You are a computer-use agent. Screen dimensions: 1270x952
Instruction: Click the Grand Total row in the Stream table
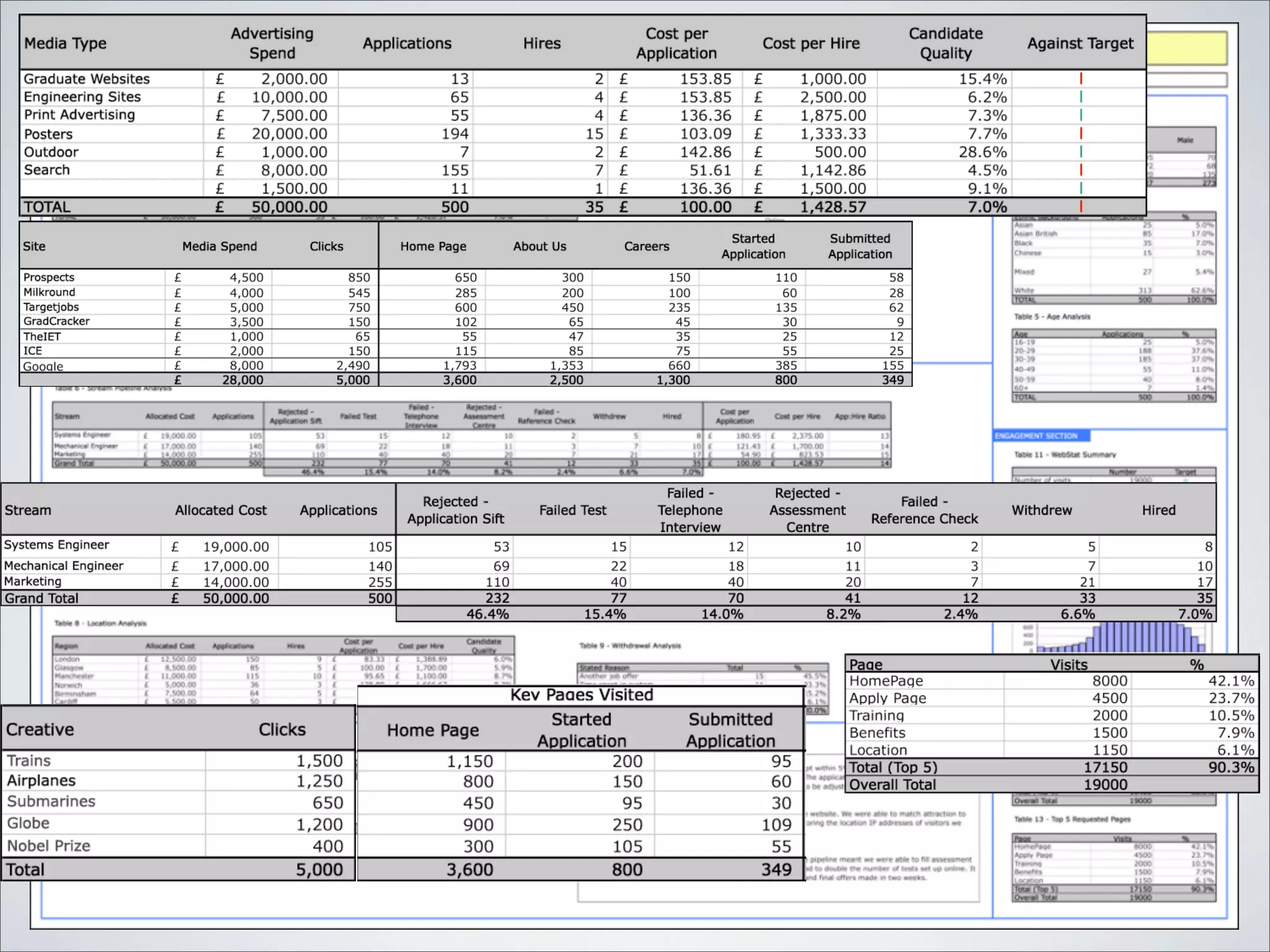[42, 598]
